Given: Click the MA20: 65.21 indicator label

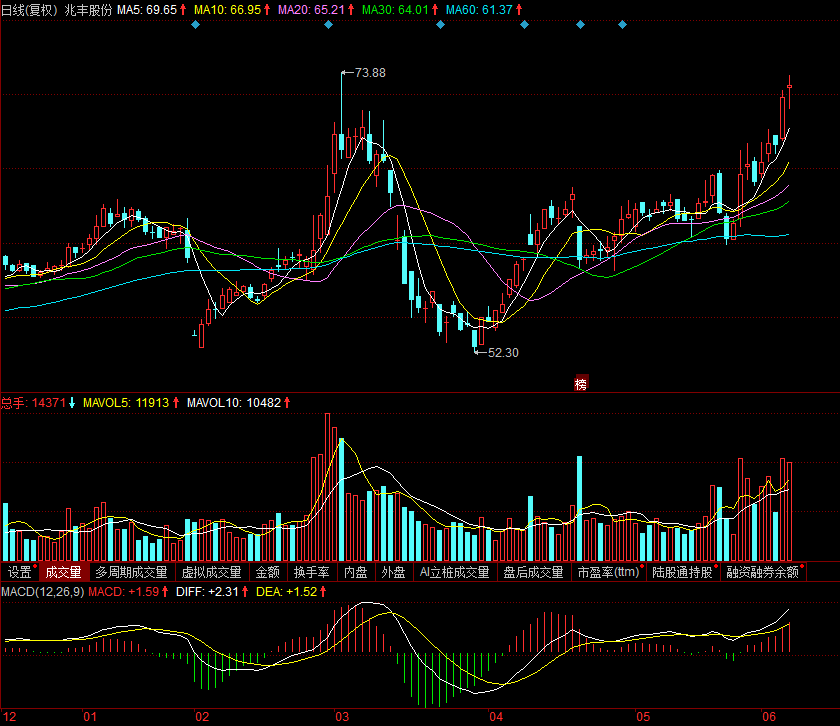Looking at the screenshot, I should [311, 10].
